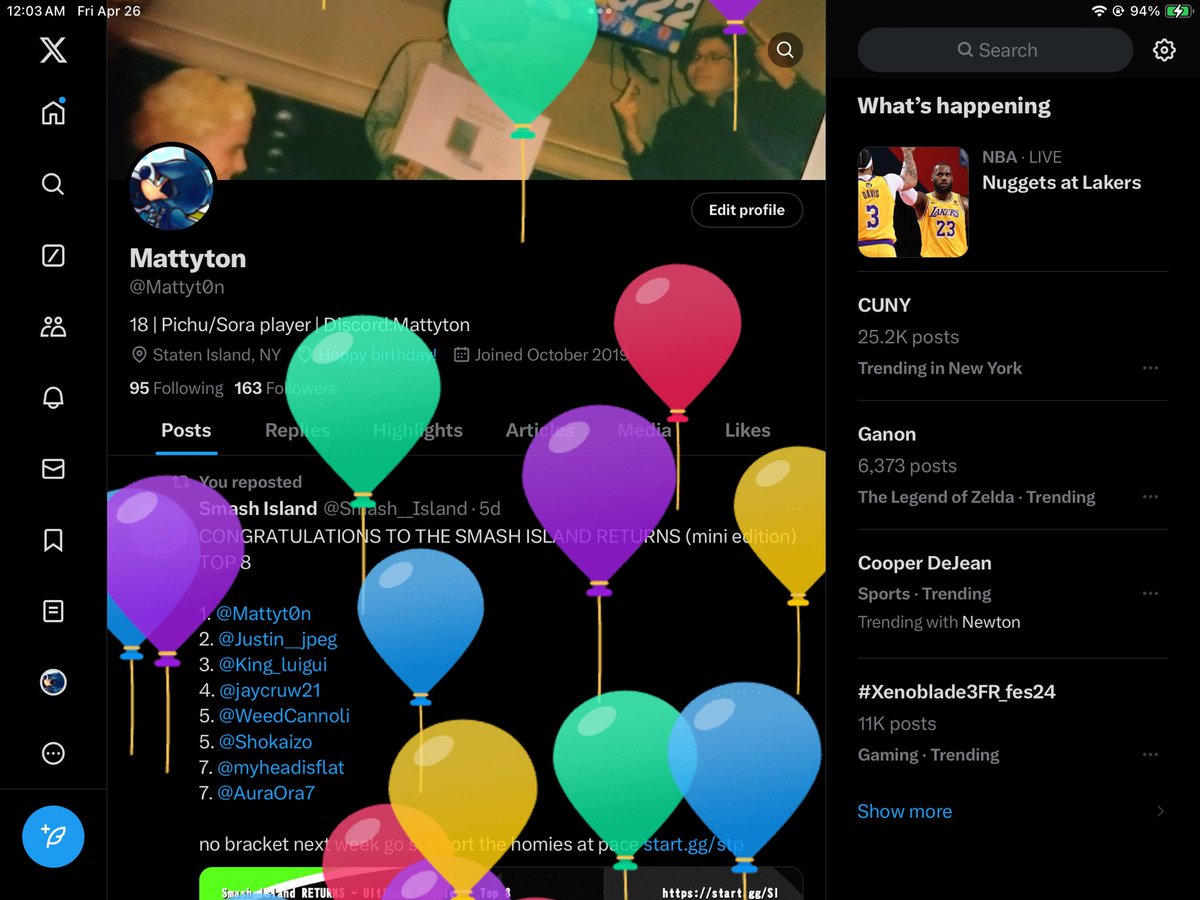Viewport: 1200px width, 900px height.
Task: Open the X logo home link
Action: [x=53, y=50]
